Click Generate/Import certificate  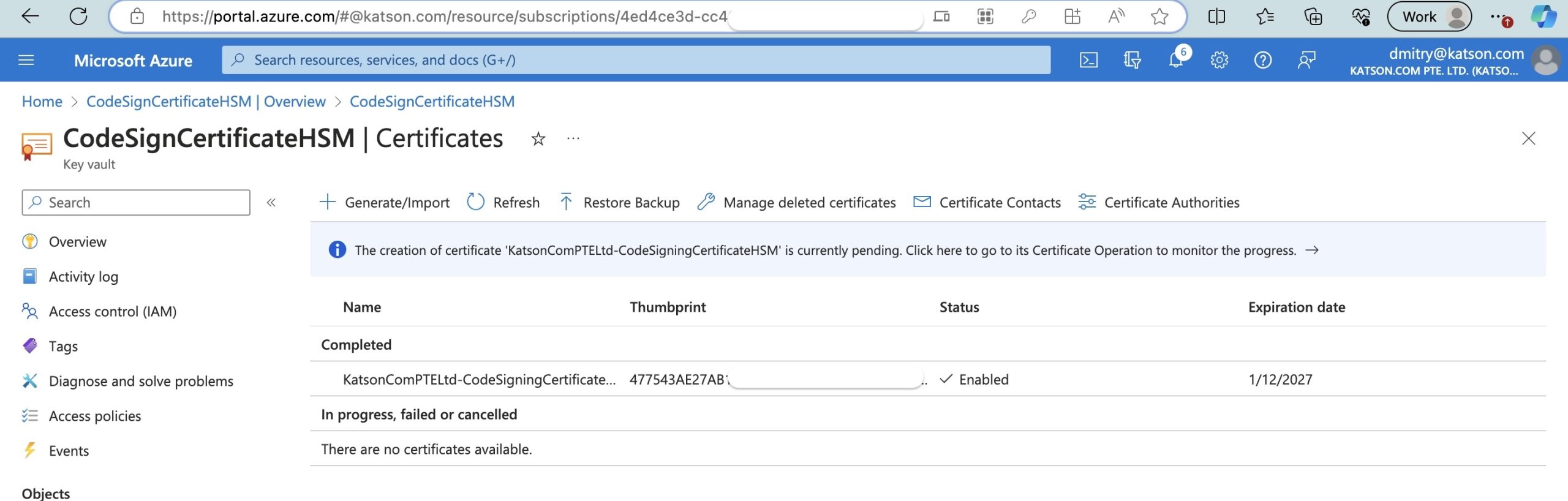tap(385, 203)
